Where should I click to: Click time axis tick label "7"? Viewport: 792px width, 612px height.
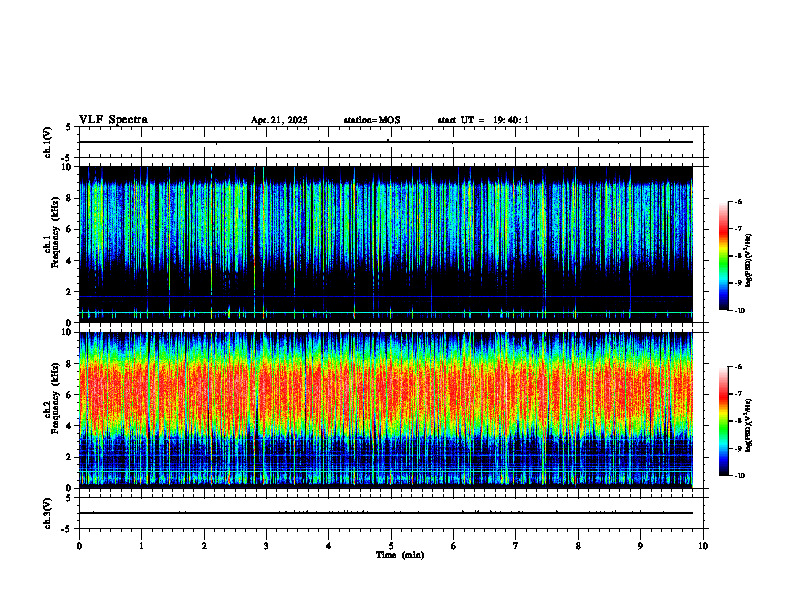516,546
